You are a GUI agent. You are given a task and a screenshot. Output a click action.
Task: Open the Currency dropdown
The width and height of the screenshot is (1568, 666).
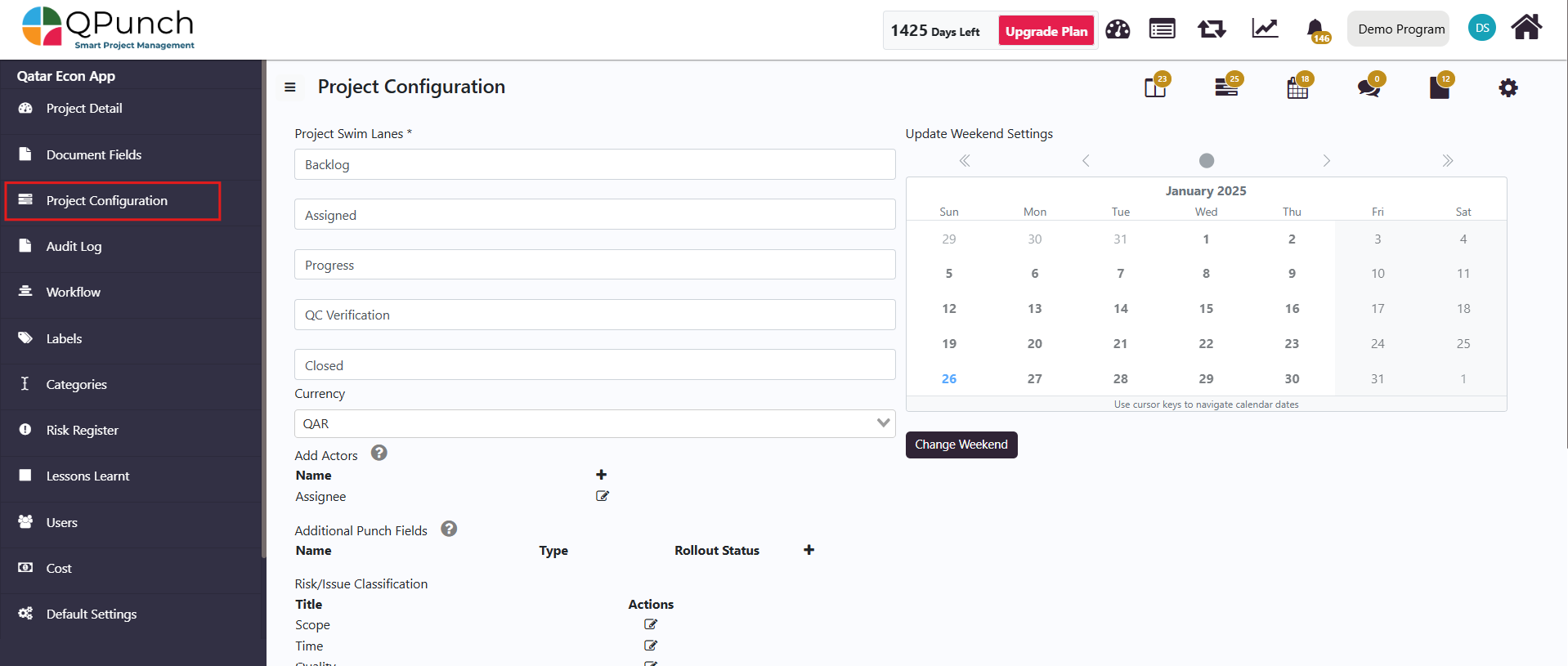[x=594, y=423]
